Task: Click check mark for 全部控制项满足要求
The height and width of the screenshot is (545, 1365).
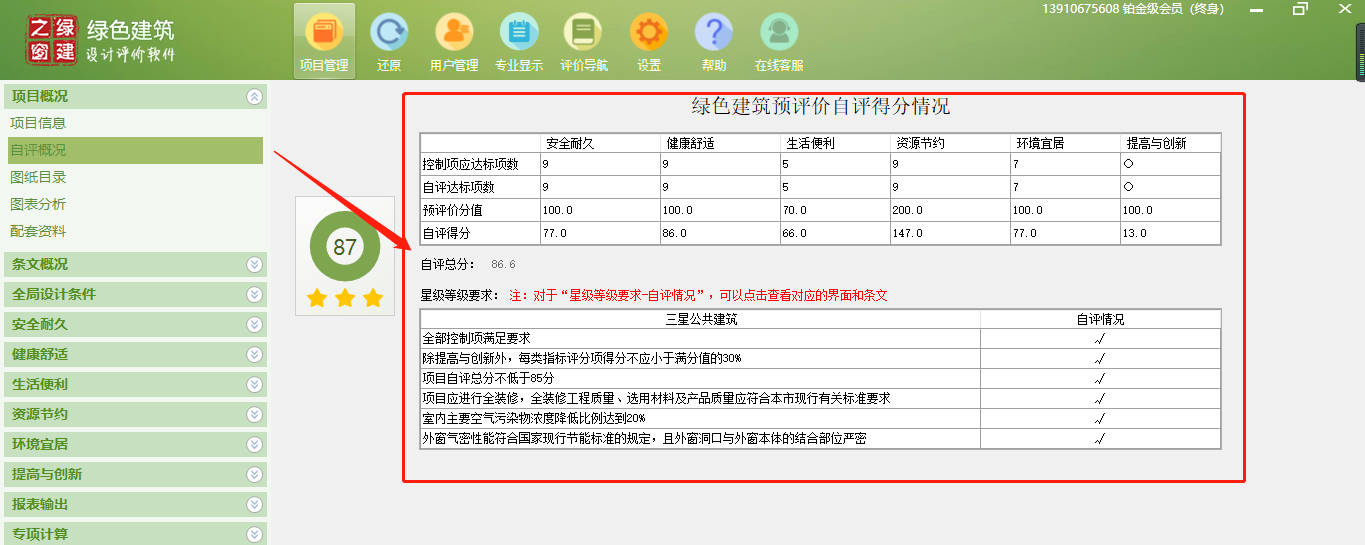Action: point(1100,339)
